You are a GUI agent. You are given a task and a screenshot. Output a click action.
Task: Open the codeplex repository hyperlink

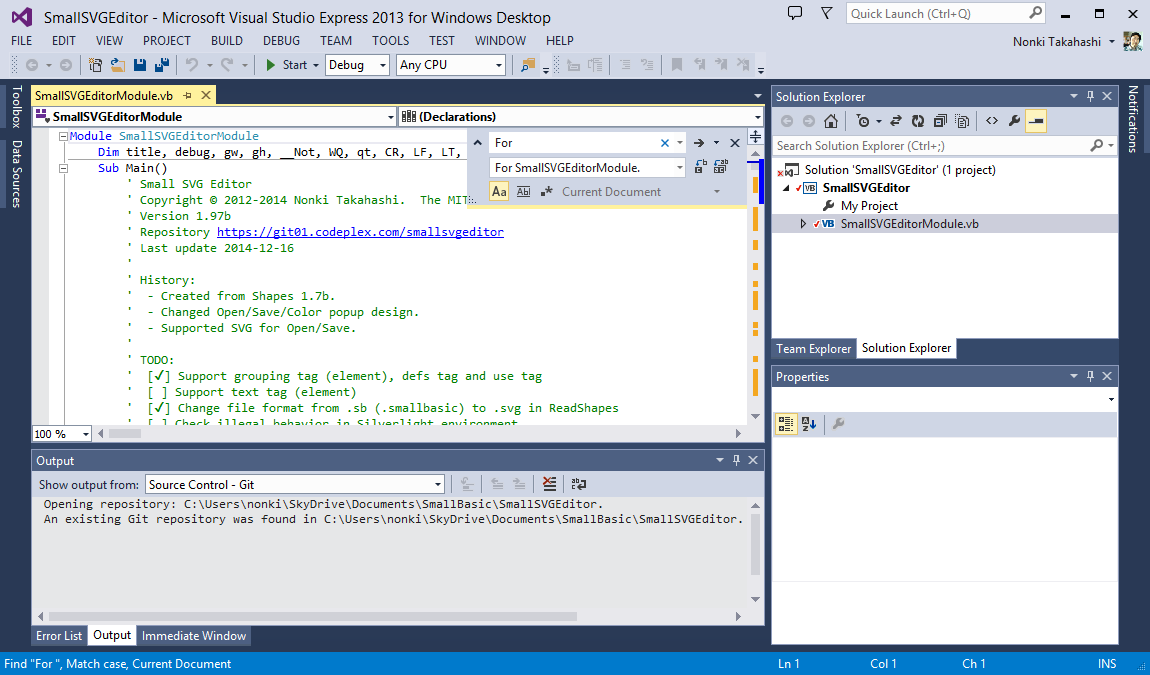[360, 232]
